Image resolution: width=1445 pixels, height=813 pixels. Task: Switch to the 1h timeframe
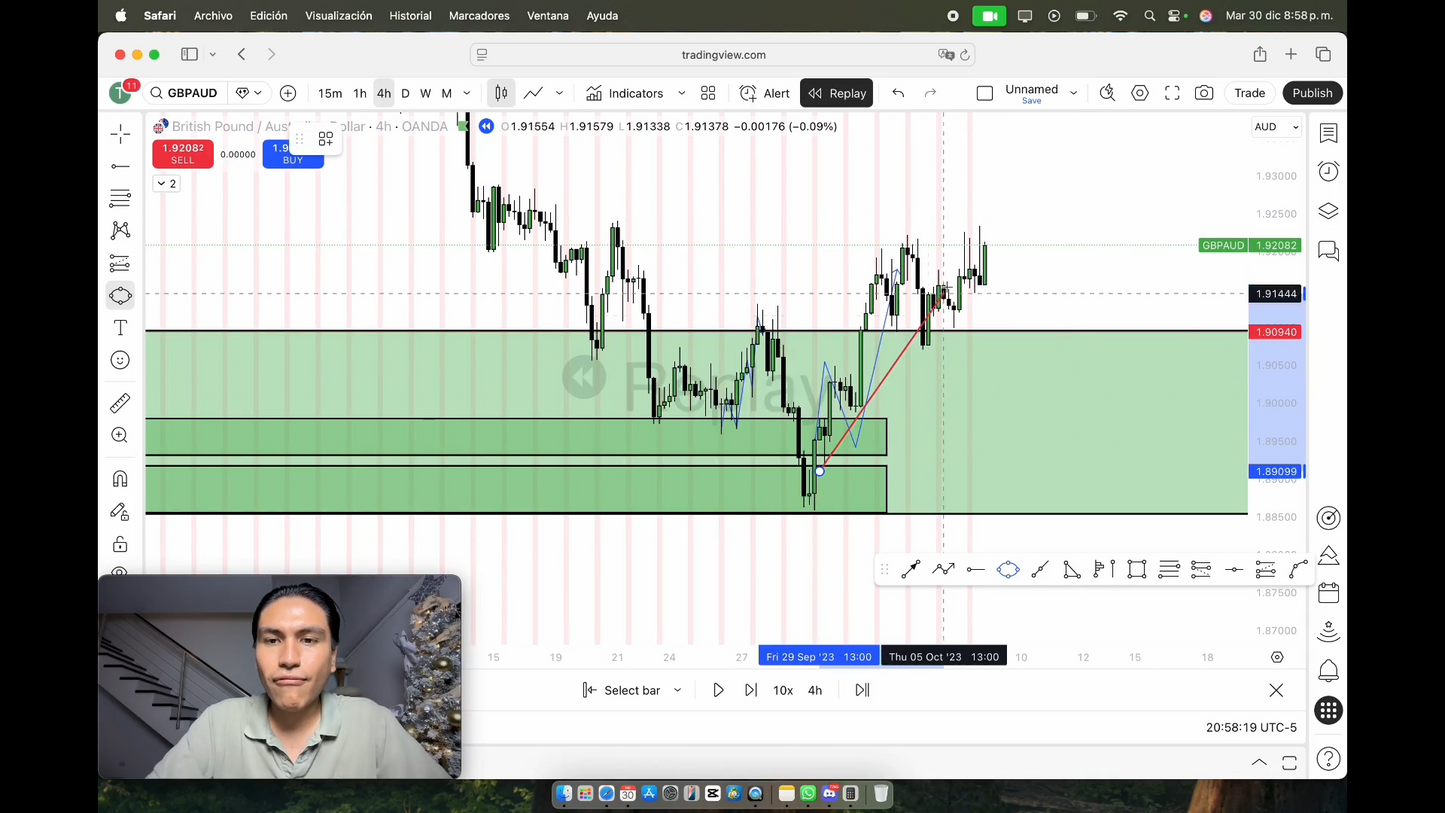[360, 92]
